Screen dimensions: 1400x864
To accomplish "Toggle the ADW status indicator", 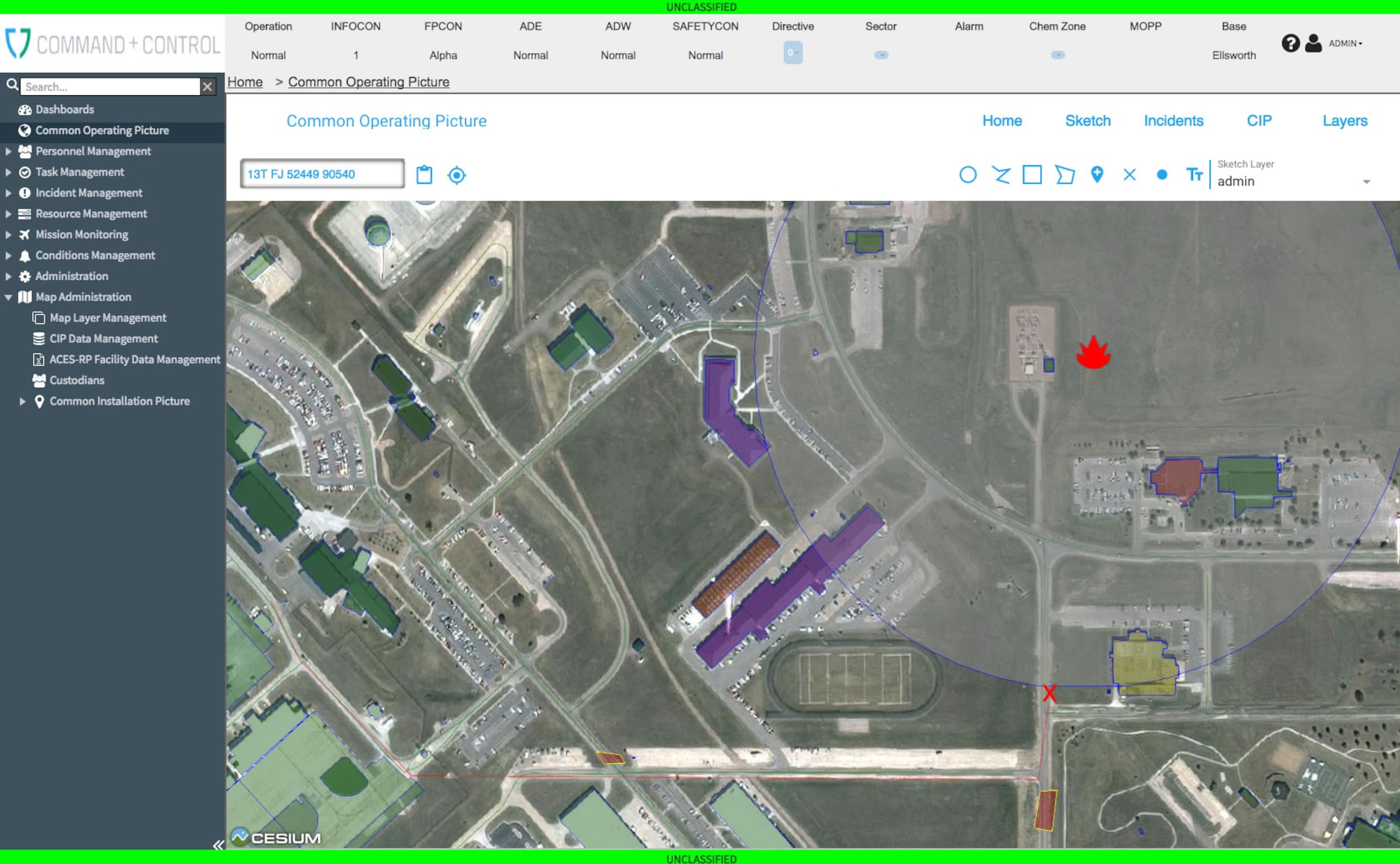I will [x=618, y=55].
